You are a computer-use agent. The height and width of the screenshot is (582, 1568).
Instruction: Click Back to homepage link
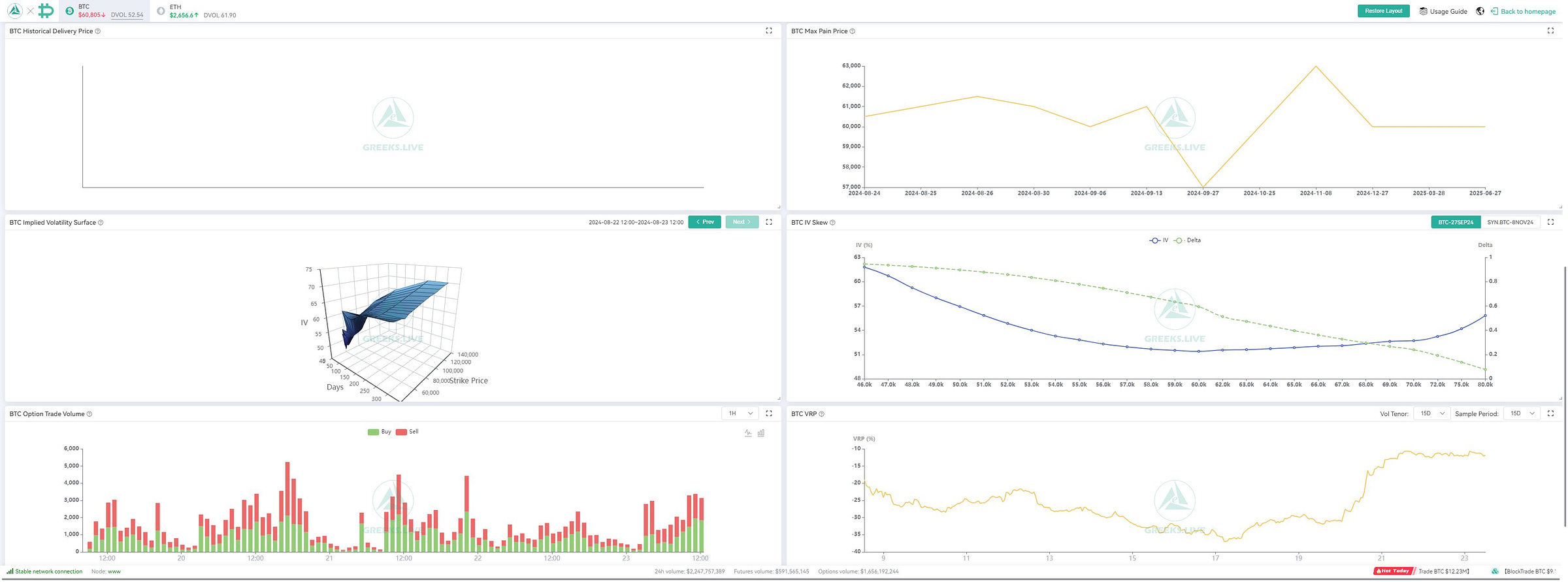(1523, 11)
